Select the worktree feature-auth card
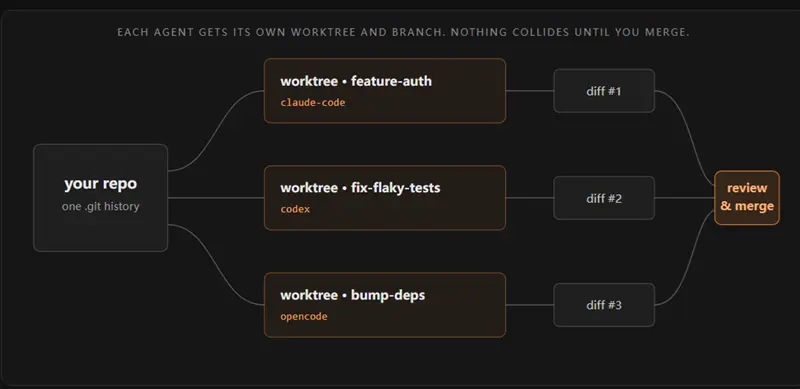 [385, 90]
